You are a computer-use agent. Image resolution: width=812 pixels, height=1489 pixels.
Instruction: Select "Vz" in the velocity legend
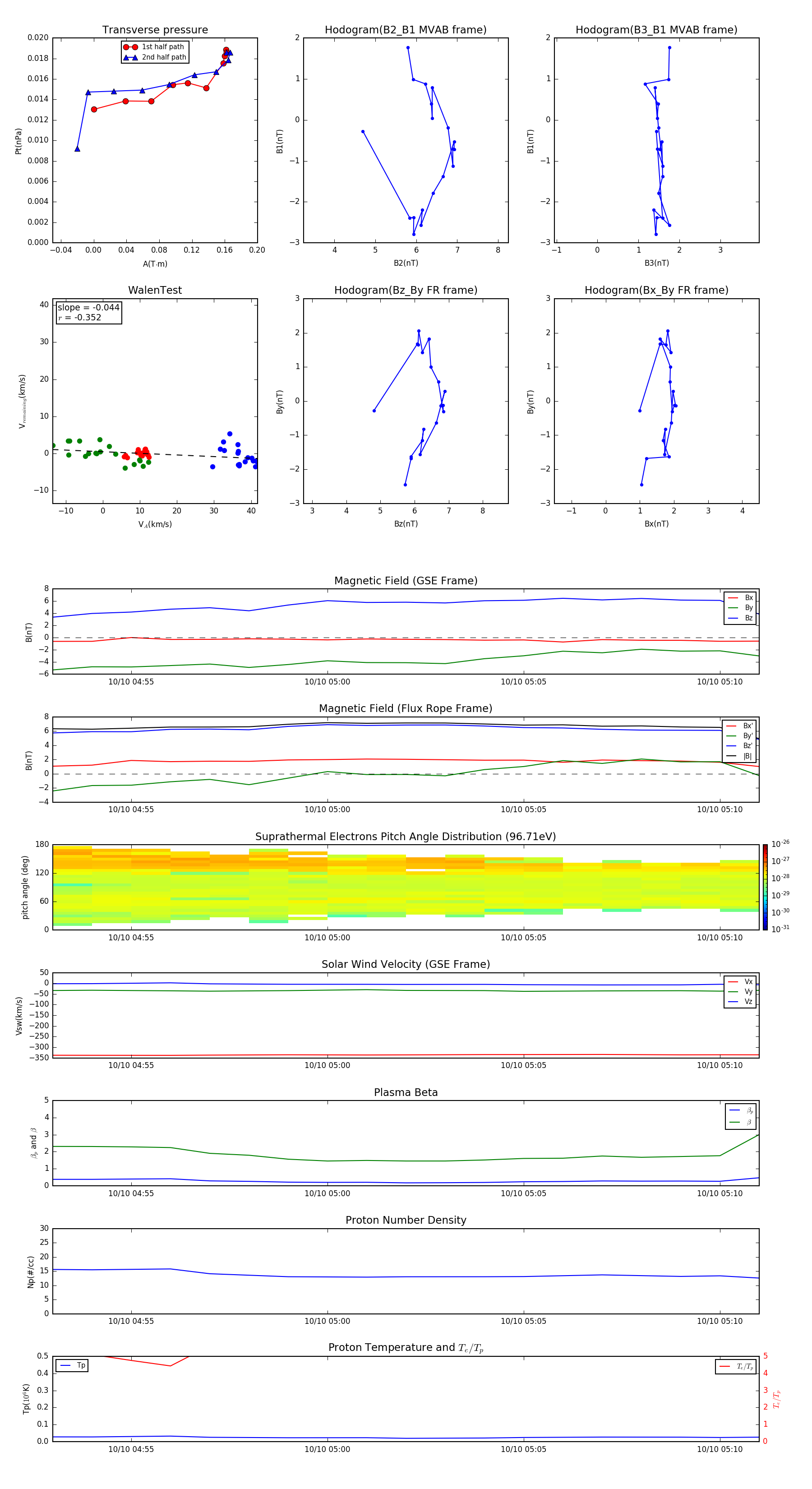(741, 1002)
